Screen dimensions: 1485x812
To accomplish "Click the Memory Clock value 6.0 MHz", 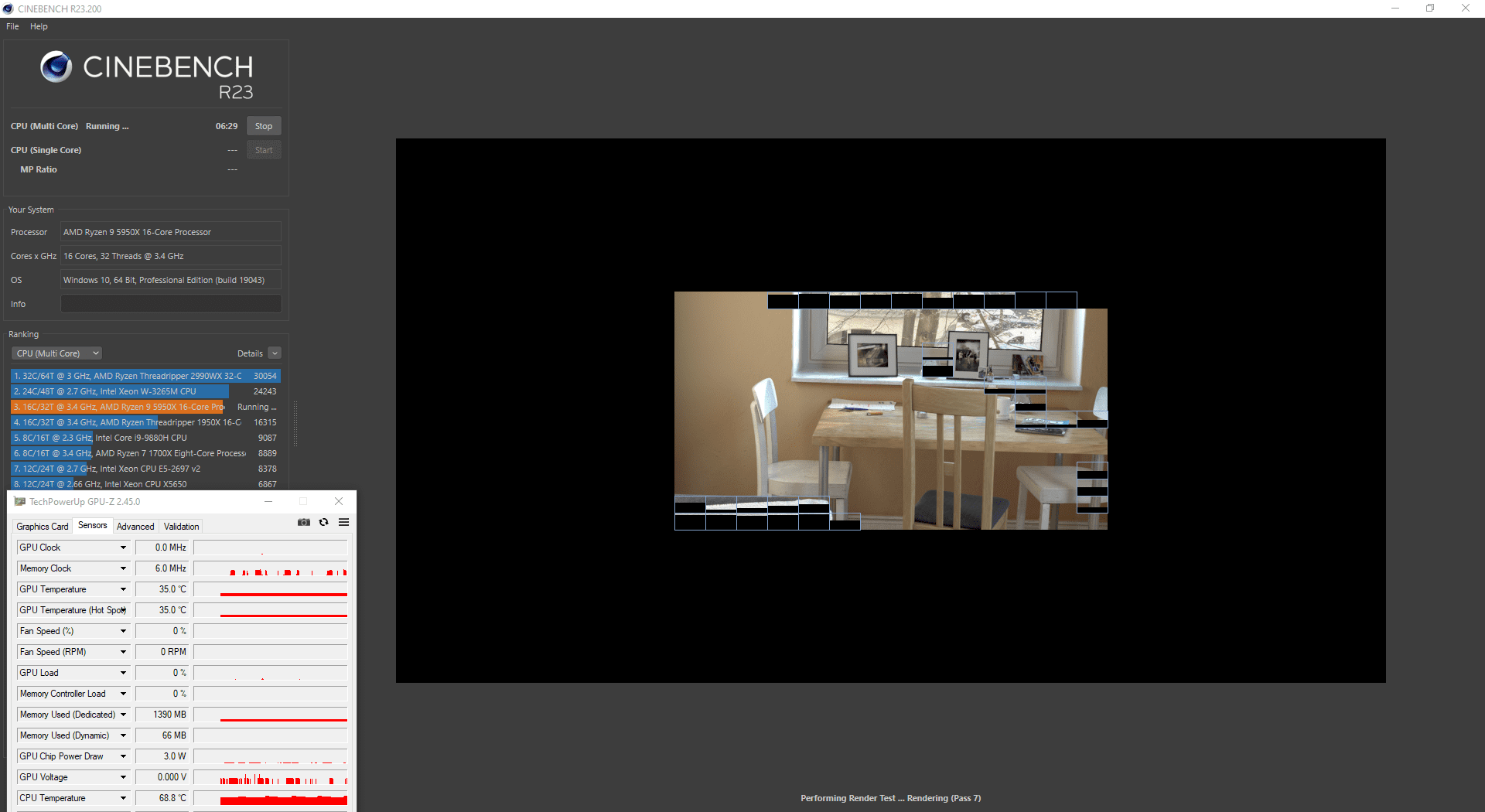I will 162,568.
